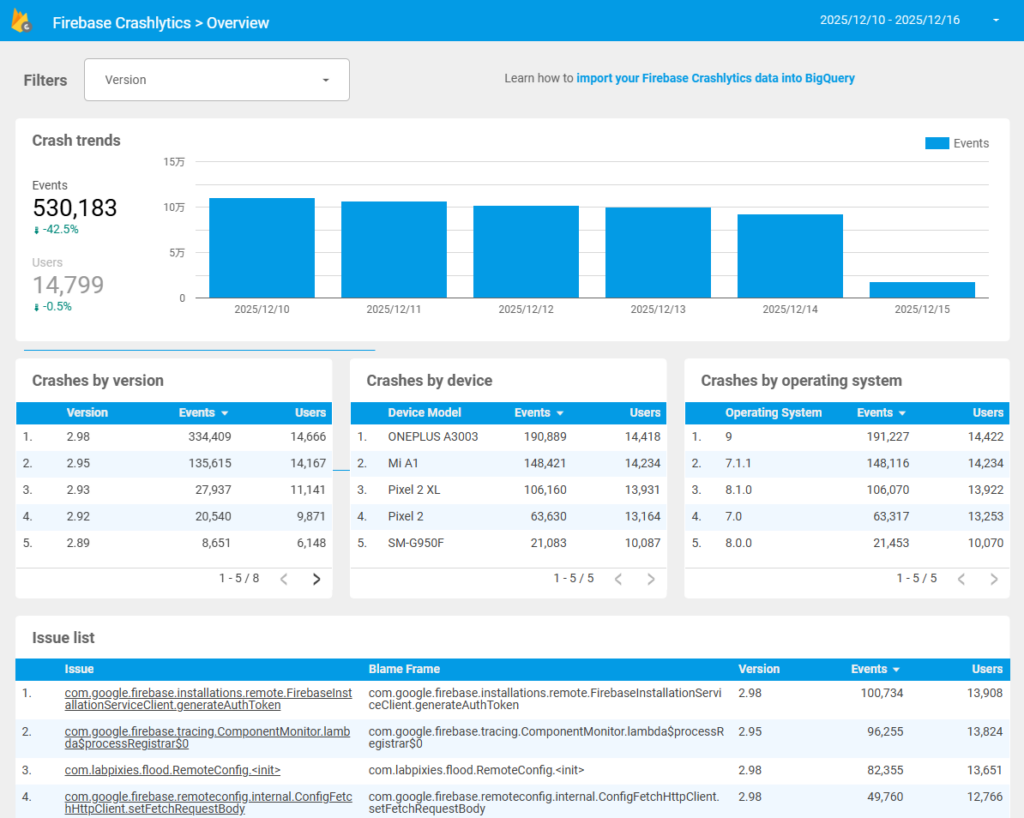
Task: Click next page arrow in Crashes by operating system
Action: (993, 579)
